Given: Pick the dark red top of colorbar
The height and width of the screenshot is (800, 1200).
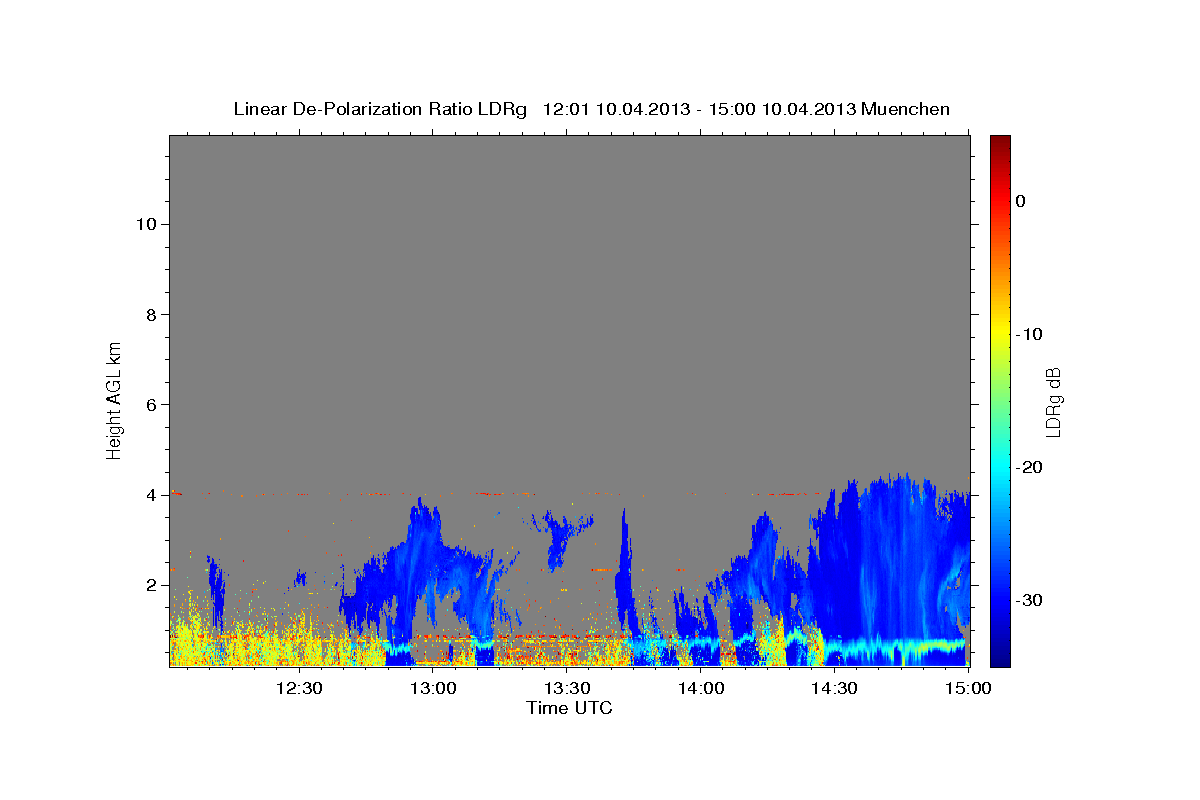Looking at the screenshot, I should tap(1000, 143).
